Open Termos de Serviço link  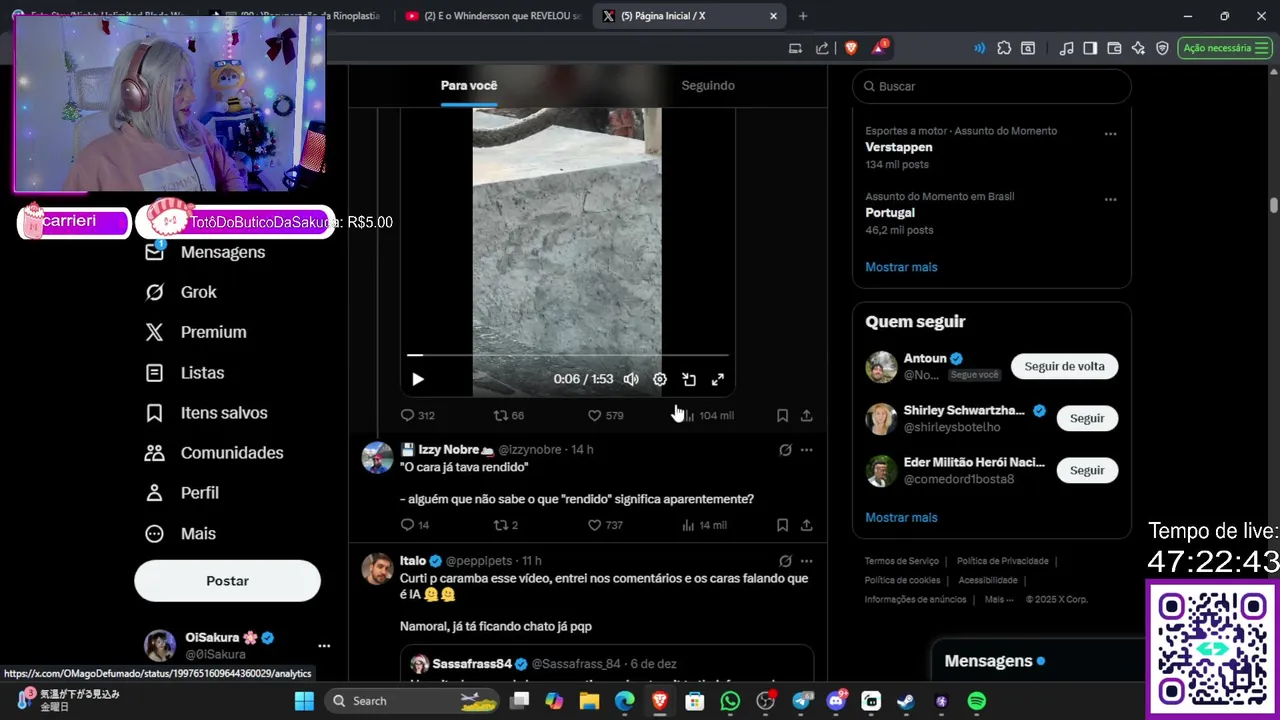pos(902,561)
